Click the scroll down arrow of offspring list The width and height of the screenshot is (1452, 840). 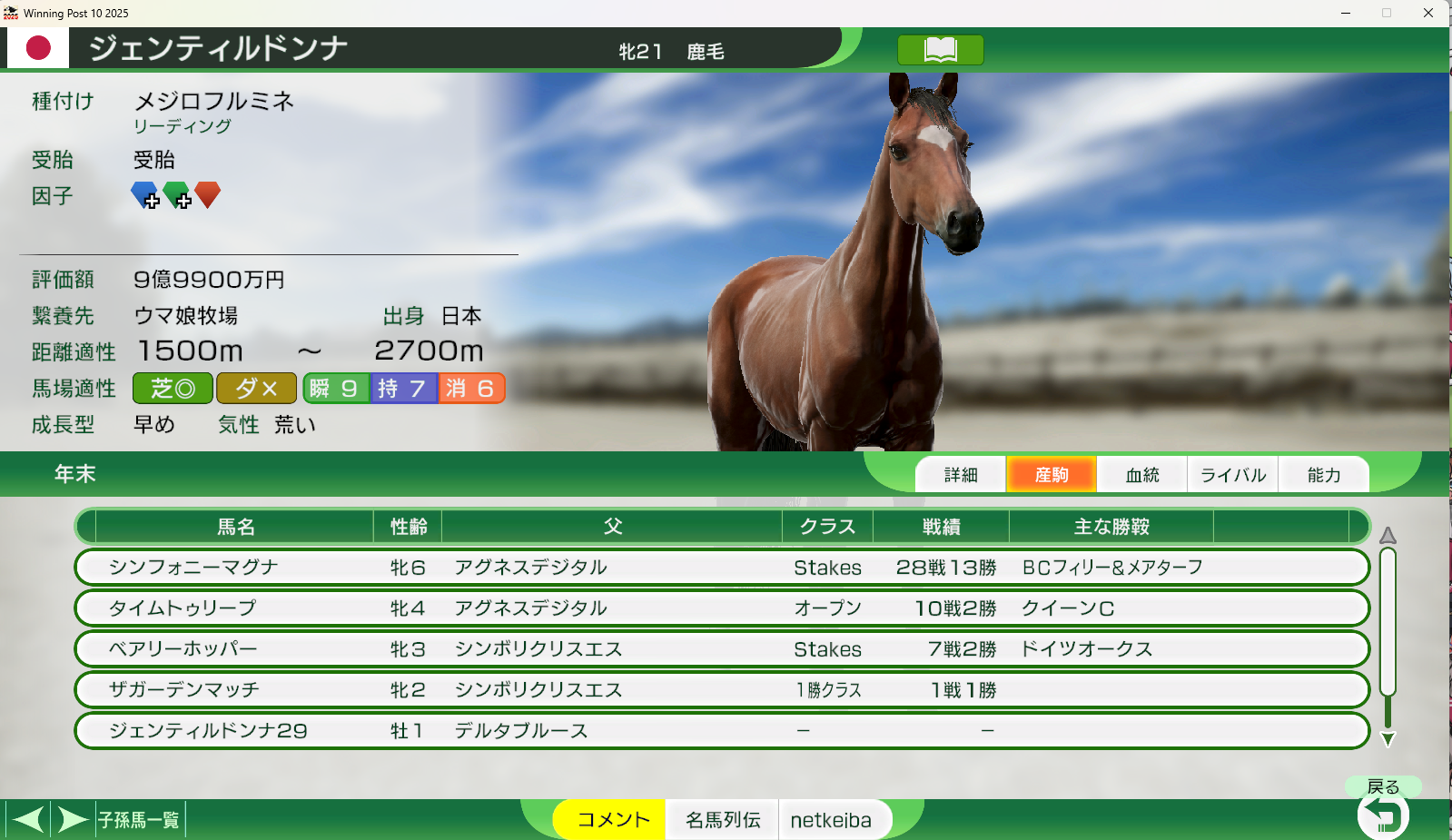[1388, 739]
